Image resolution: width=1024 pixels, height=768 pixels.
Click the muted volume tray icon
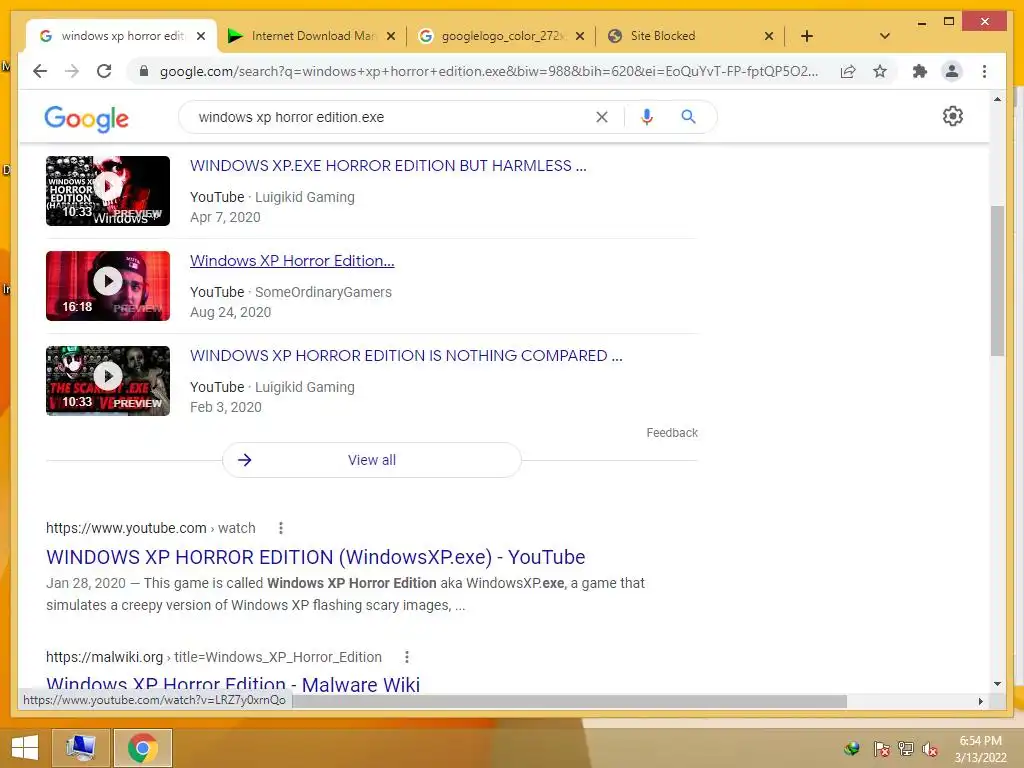(930, 749)
